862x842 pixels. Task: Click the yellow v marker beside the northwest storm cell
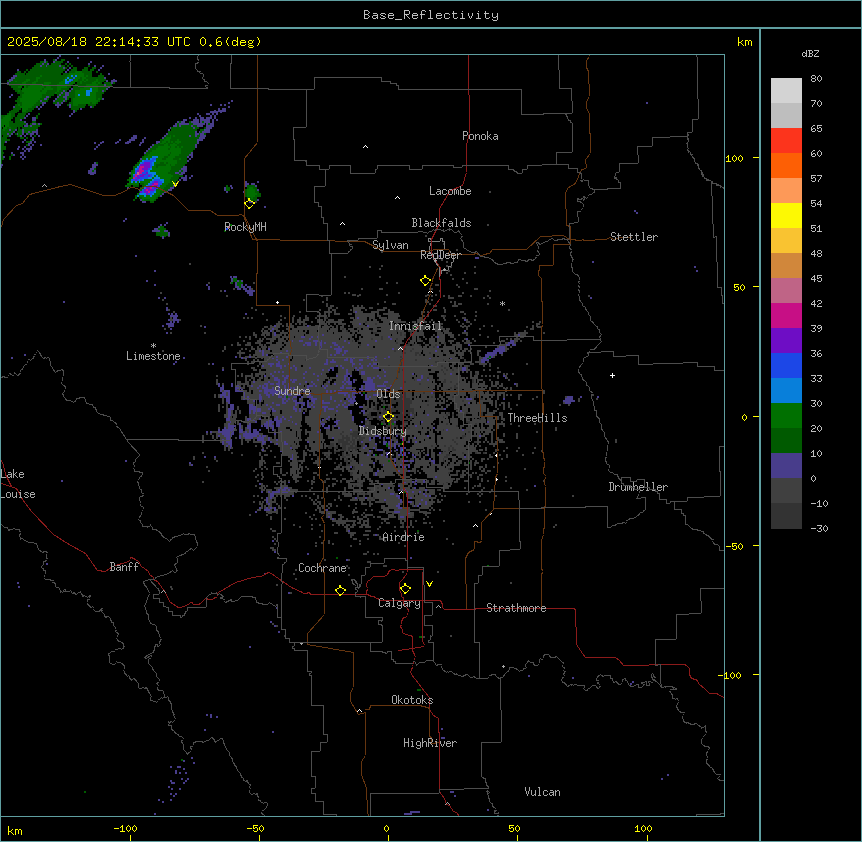pos(175,184)
